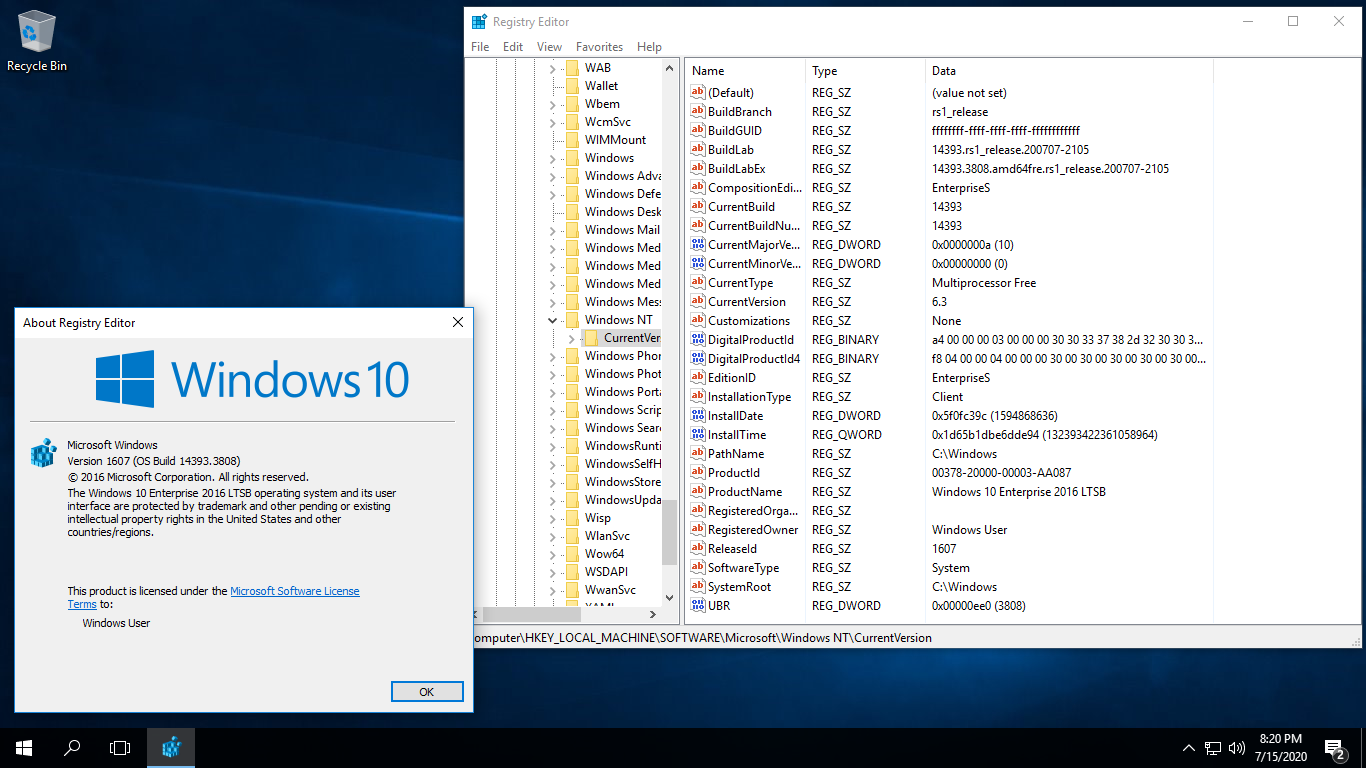
Task: Click the registry path in status bar
Action: [x=700, y=637]
